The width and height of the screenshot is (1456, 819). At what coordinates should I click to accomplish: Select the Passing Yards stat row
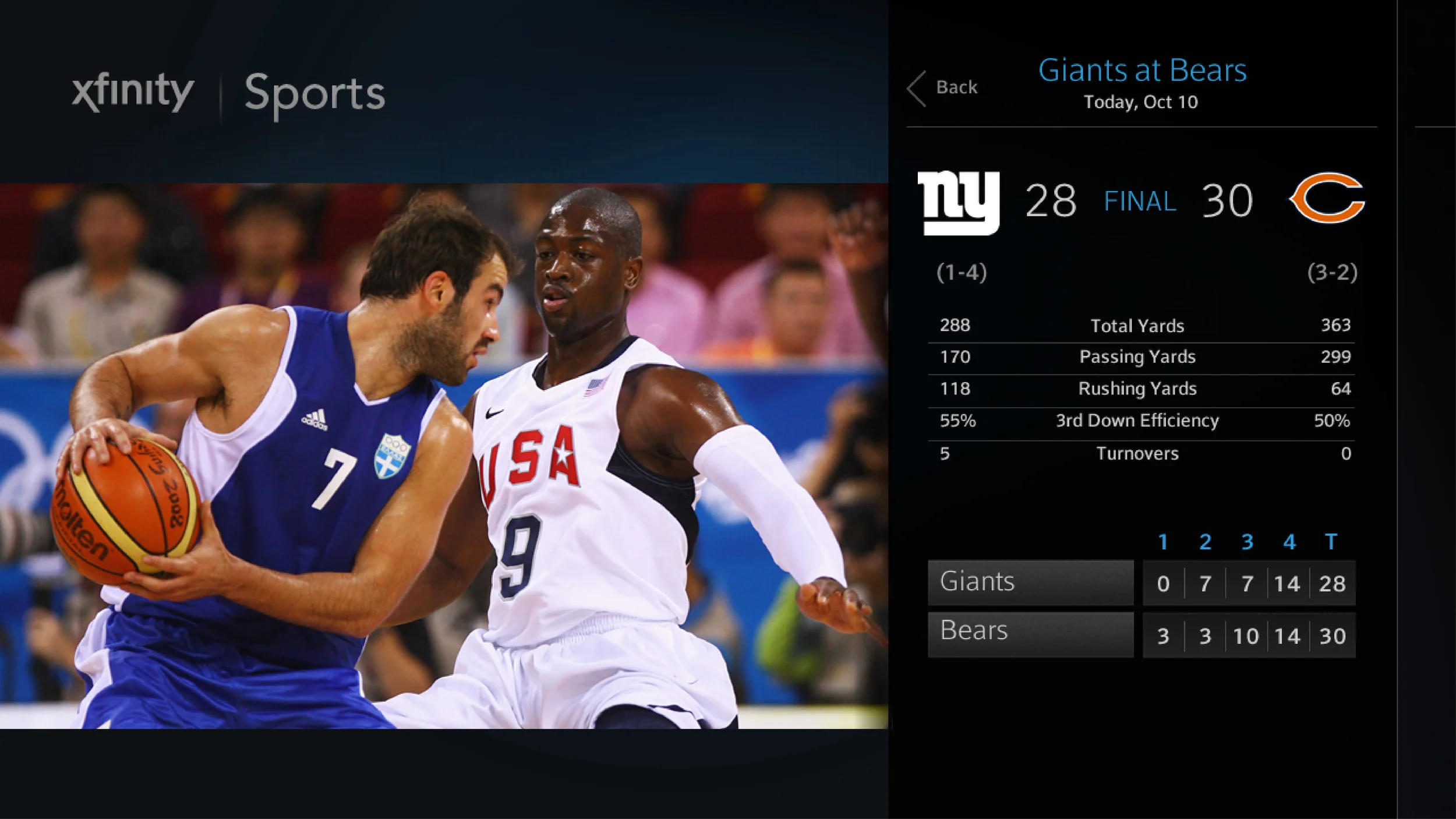[x=1141, y=358]
